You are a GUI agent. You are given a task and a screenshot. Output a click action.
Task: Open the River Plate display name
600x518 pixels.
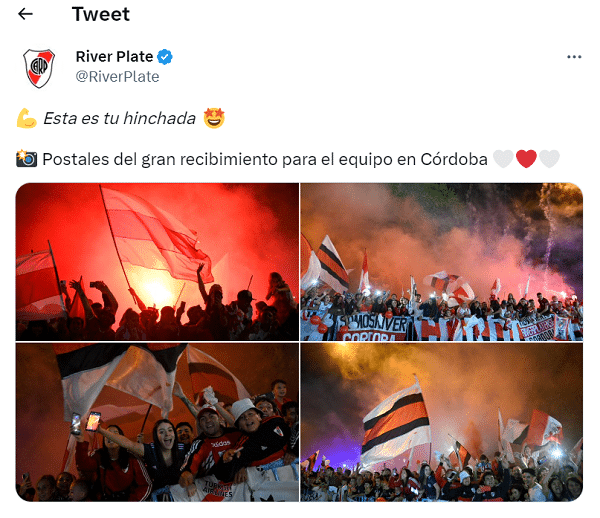point(114,57)
